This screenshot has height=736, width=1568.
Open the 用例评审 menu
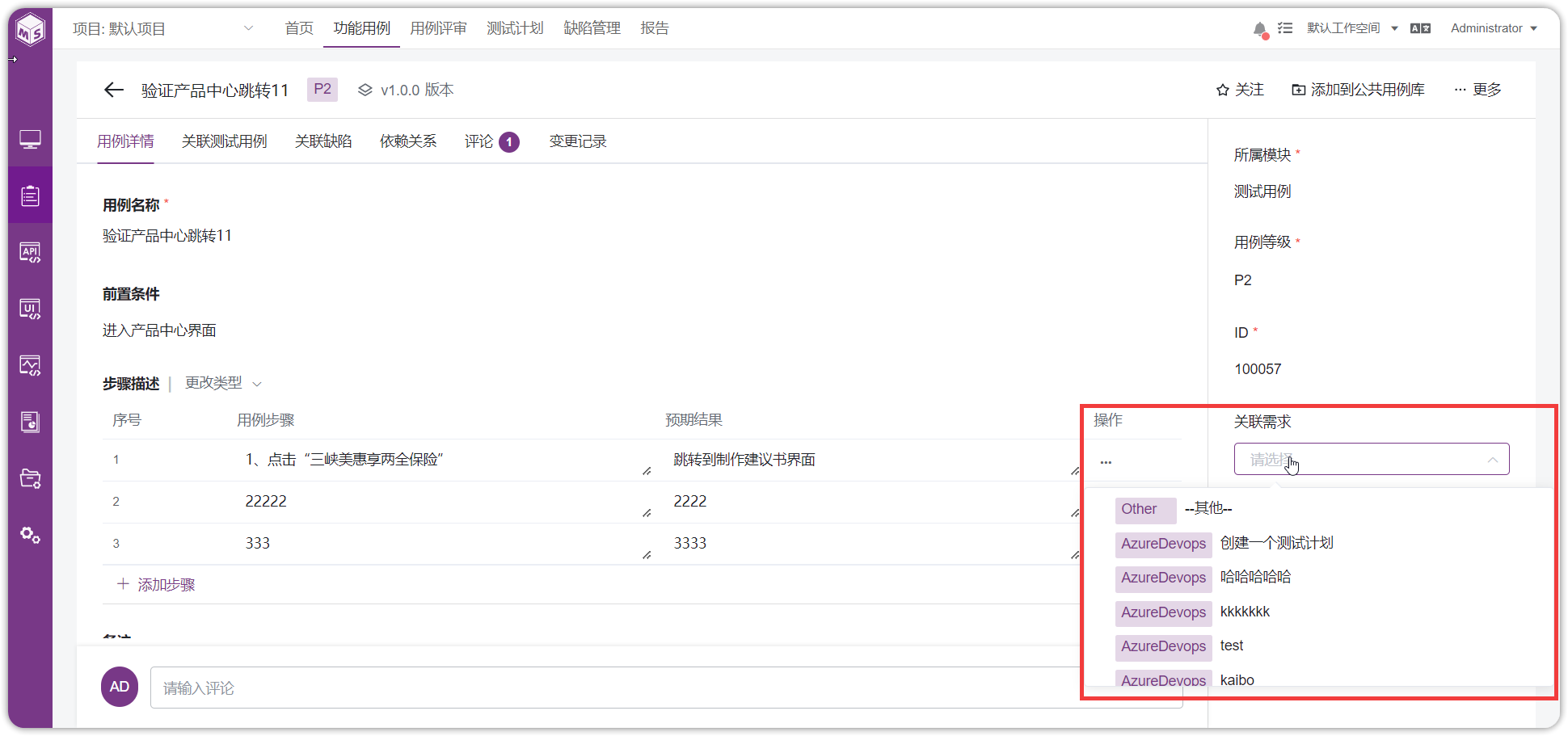click(438, 28)
